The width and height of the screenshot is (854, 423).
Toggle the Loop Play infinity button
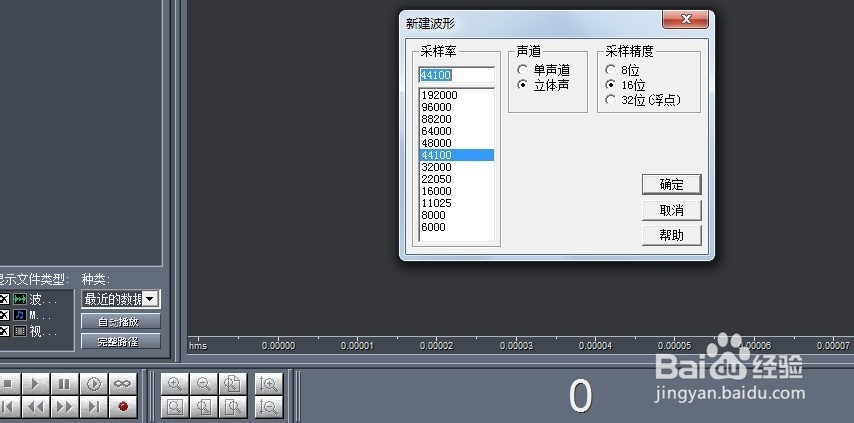pyautogui.click(x=123, y=384)
